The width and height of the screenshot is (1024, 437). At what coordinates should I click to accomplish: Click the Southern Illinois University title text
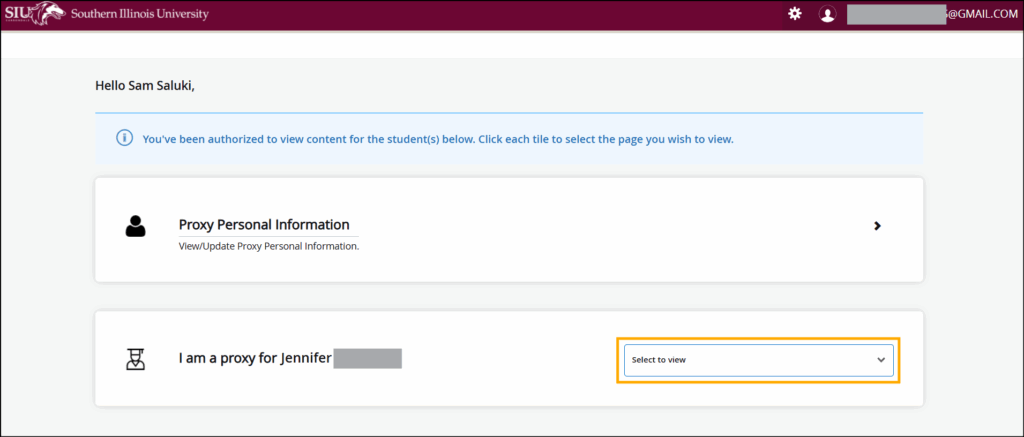[140, 14]
